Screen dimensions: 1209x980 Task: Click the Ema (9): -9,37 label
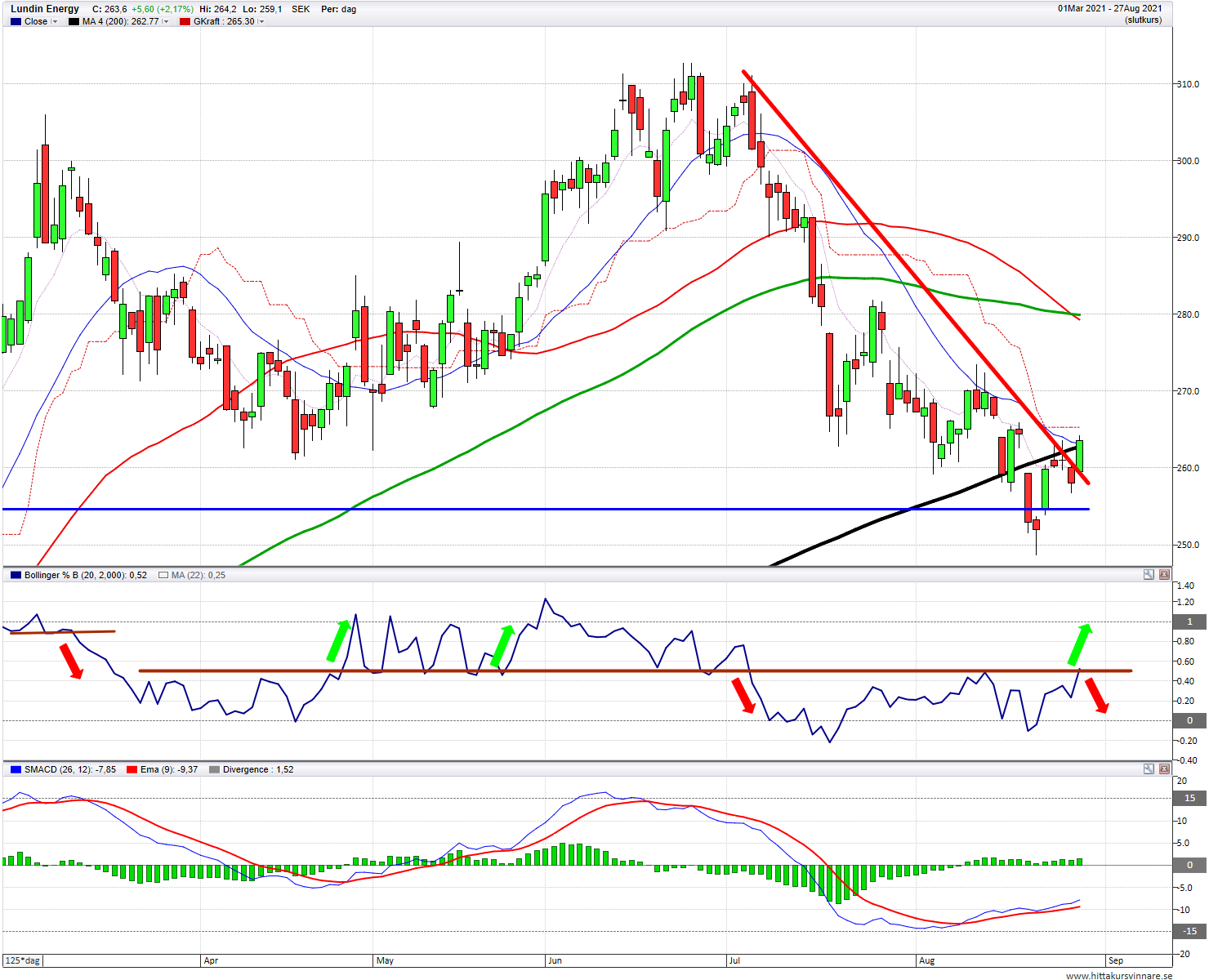(x=169, y=769)
